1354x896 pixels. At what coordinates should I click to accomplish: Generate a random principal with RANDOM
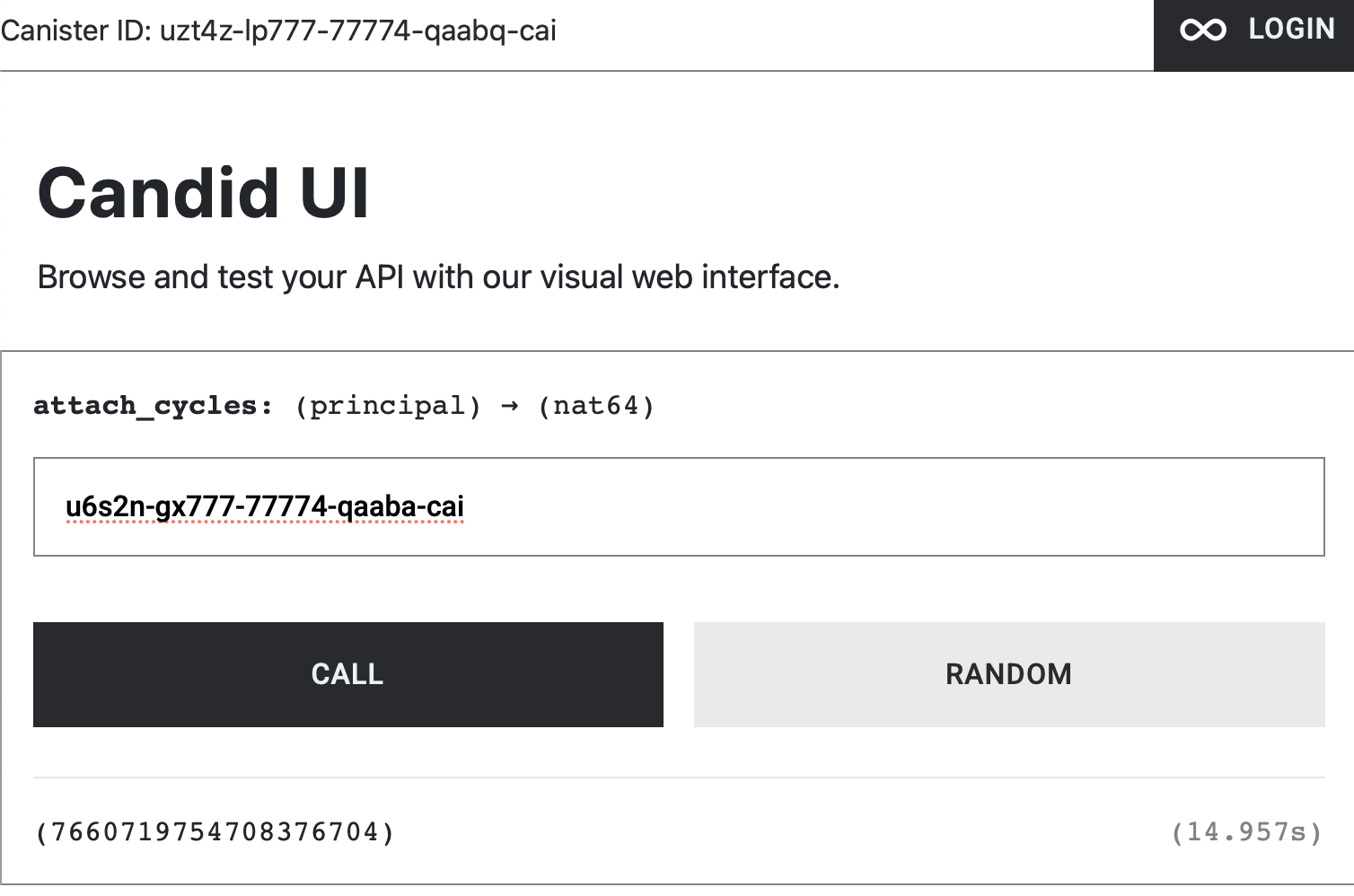click(1008, 674)
